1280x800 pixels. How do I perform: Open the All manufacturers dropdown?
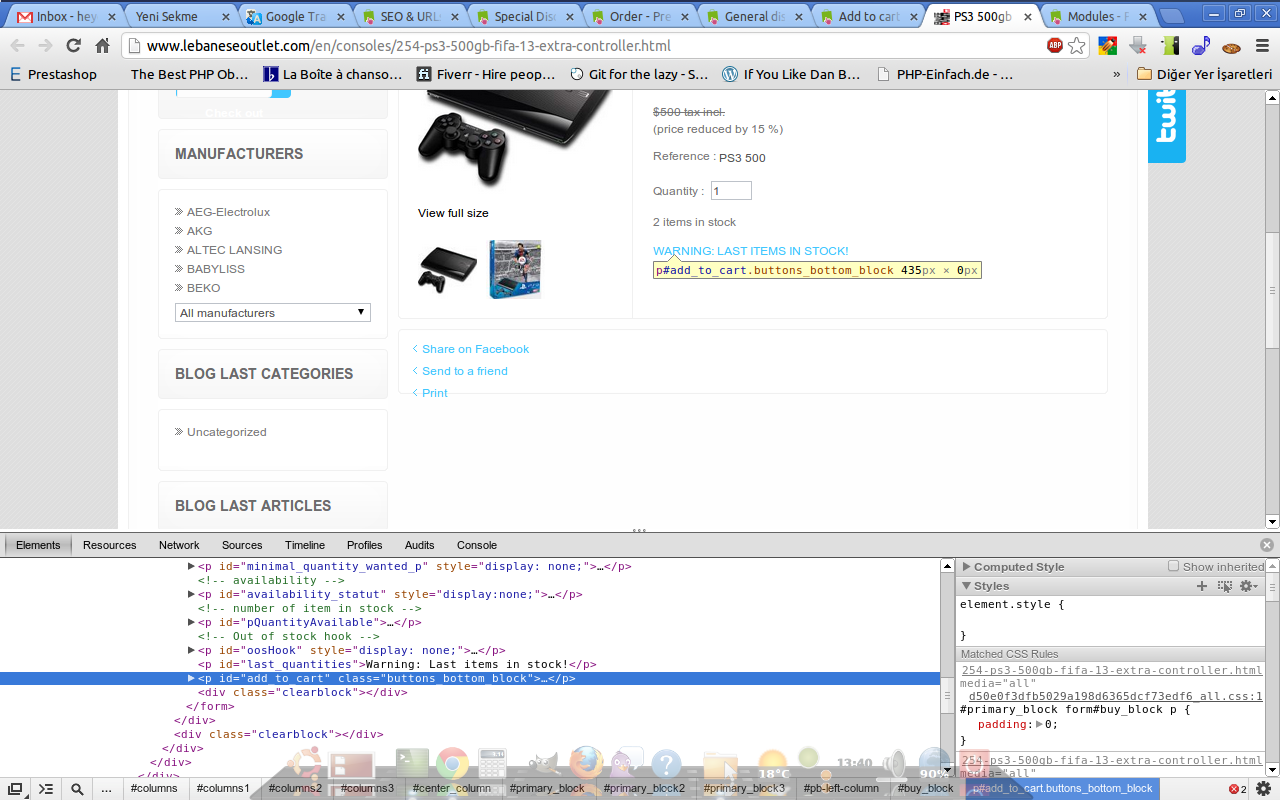(x=273, y=313)
